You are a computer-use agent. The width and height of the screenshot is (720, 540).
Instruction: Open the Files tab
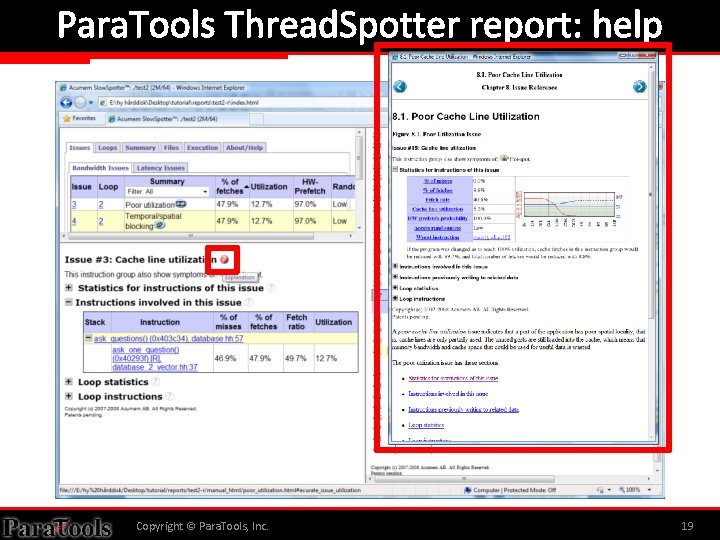click(171, 148)
